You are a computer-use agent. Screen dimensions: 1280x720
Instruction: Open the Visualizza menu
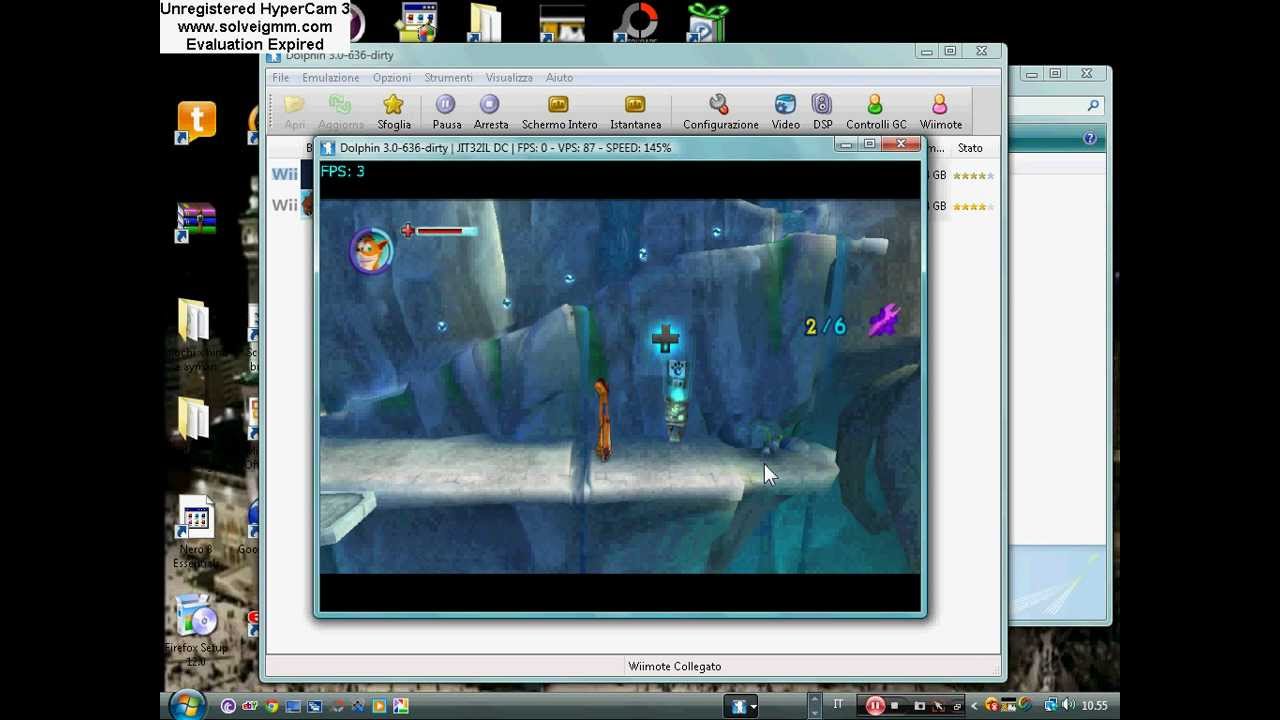click(x=509, y=77)
